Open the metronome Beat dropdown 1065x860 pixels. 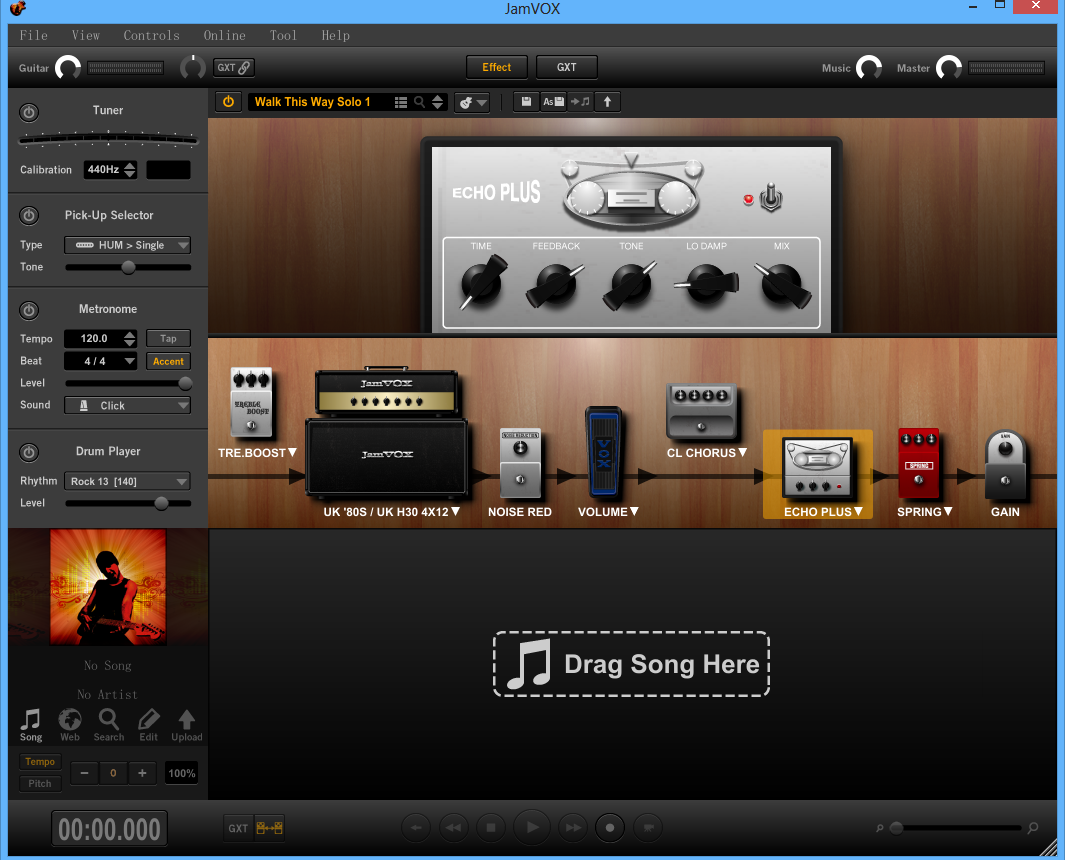coord(101,361)
